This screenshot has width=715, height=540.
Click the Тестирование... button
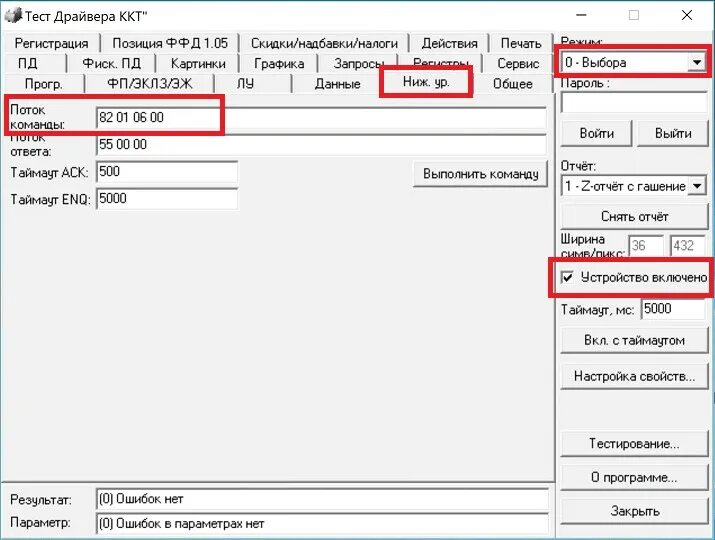point(634,443)
